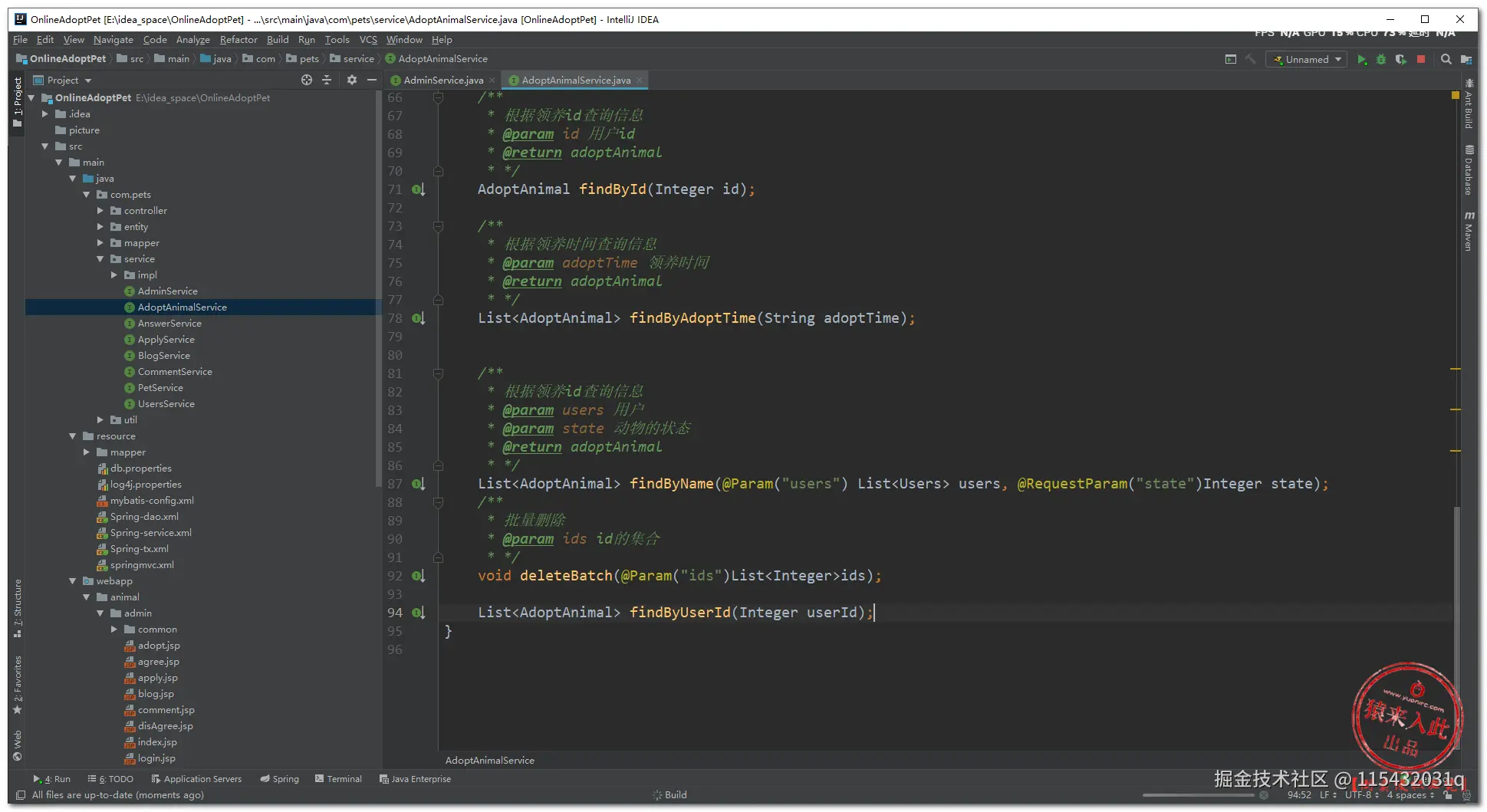
Task: Open Search Everywhere magnifier icon
Action: tap(1446, 60)
